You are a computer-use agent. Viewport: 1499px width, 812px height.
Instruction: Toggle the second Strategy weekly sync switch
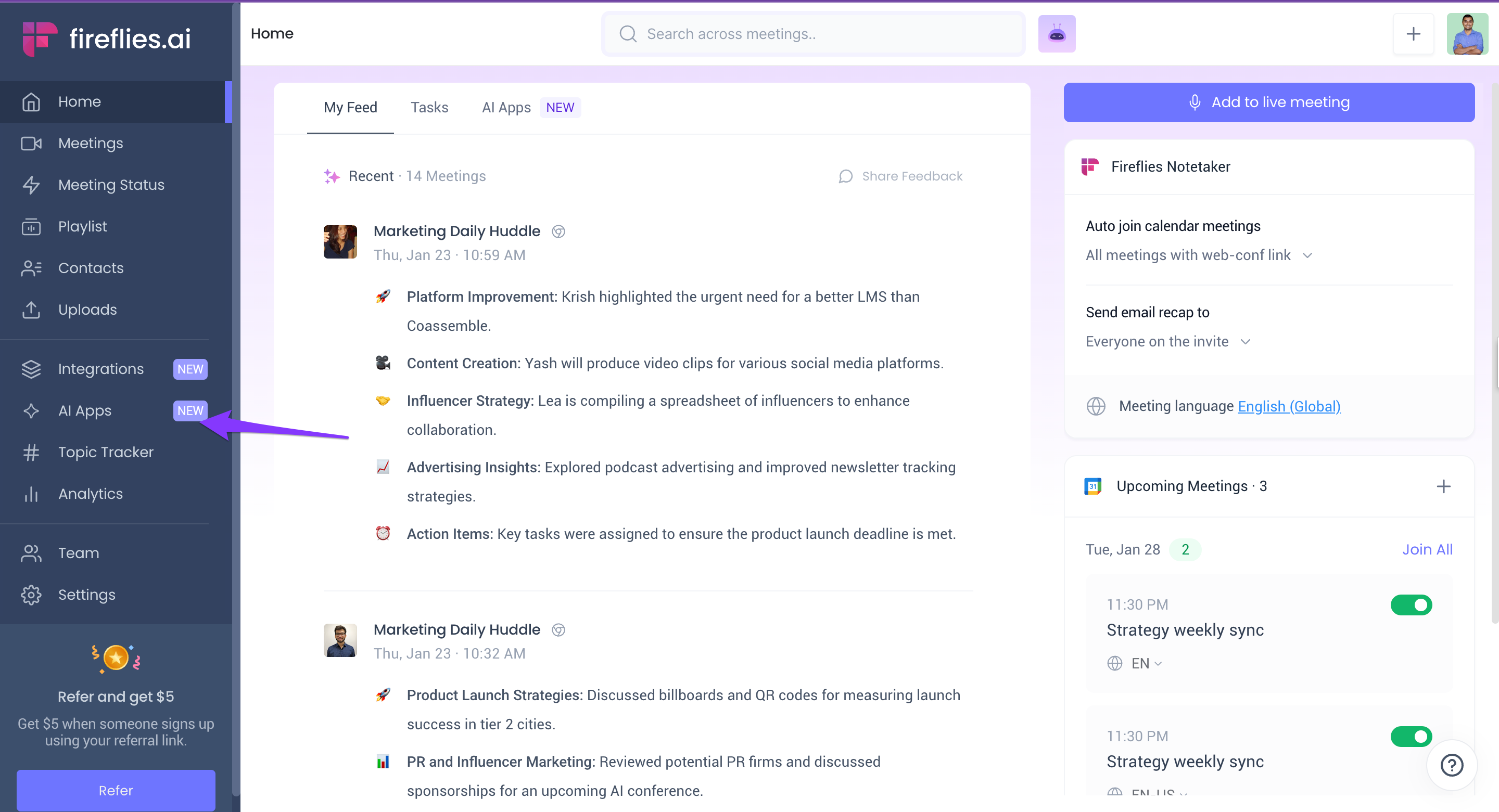[x=1411, y=737]
